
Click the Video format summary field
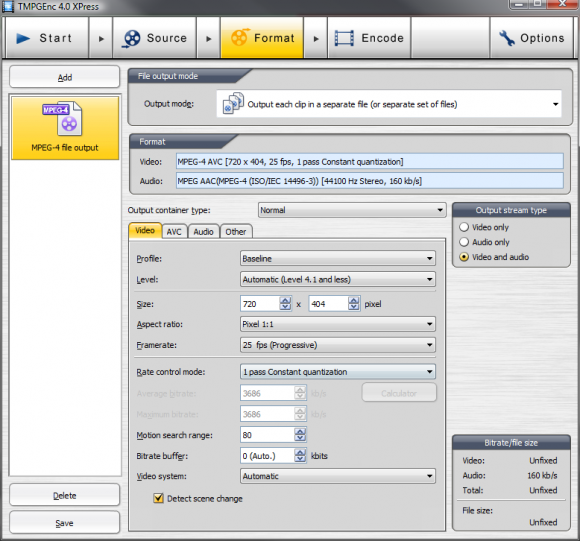click(370, 162)
